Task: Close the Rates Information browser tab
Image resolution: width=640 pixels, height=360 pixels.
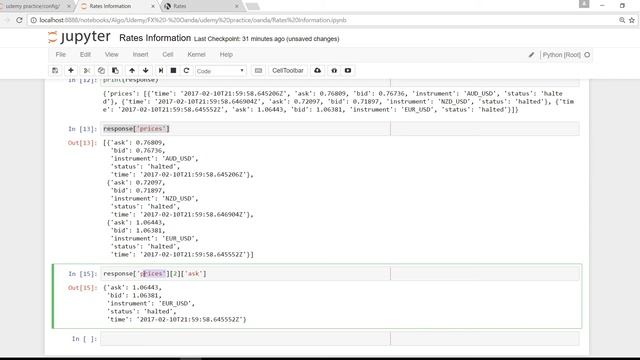Action: click(153, 6)
